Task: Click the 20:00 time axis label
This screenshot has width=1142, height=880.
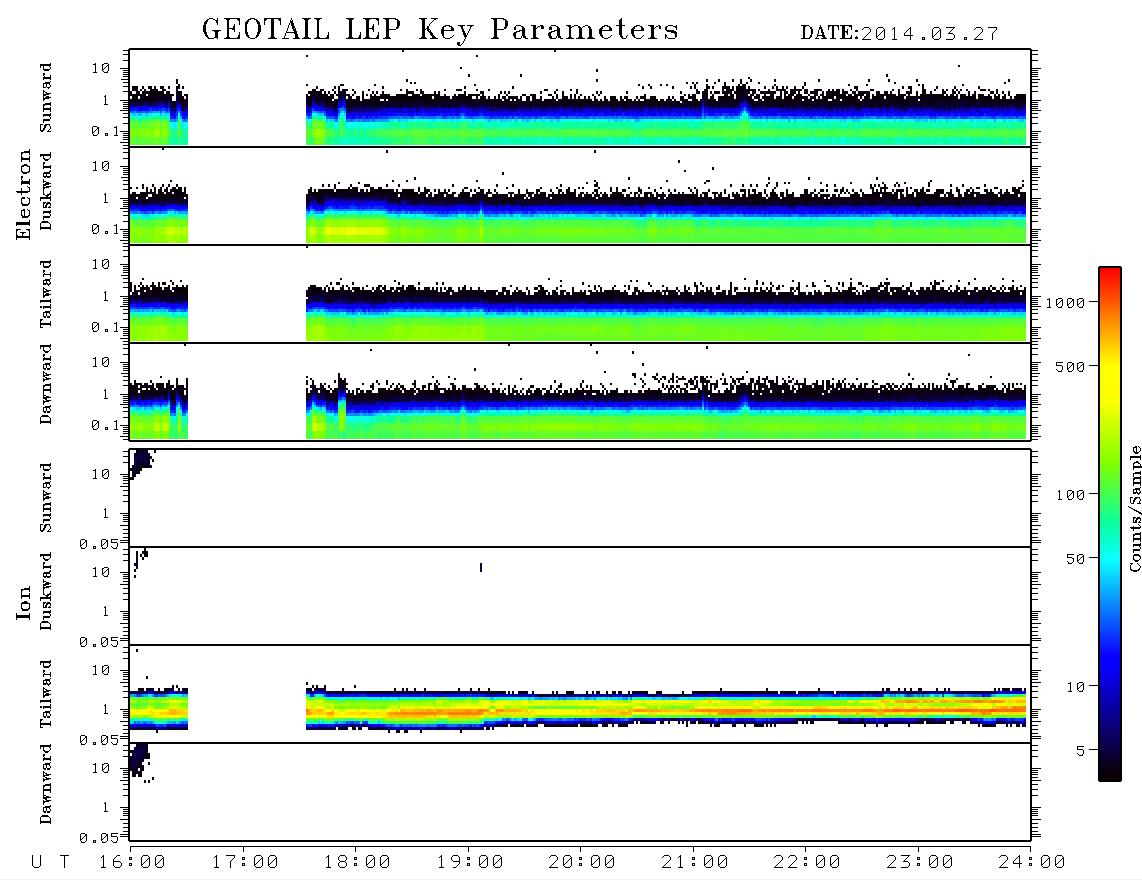Action: (582, 863)
